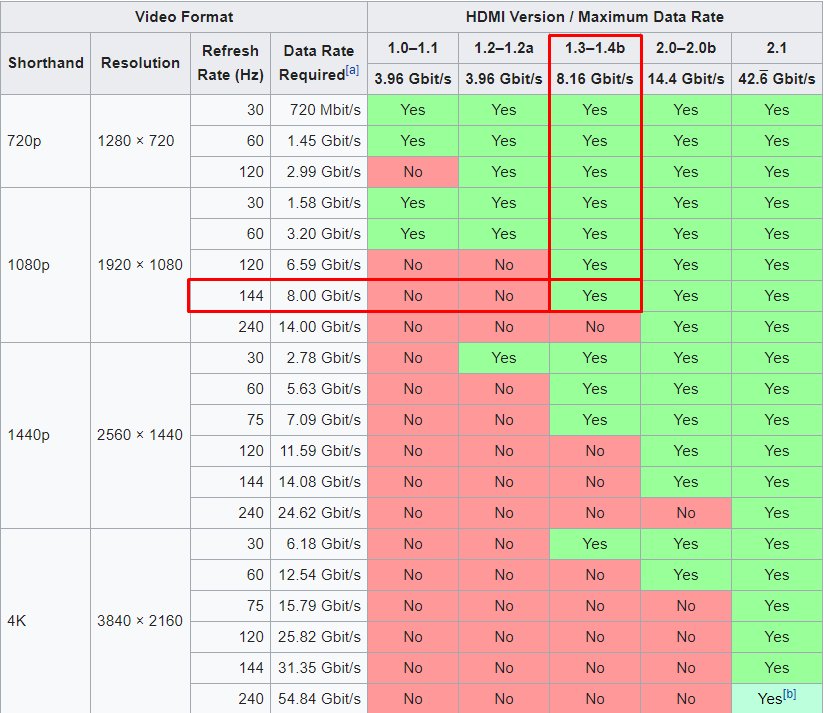Image resolution: width=824 pixels, height=713 pixels.
Task: Click the '4K' shorthand cell
Action: [46, 621]
